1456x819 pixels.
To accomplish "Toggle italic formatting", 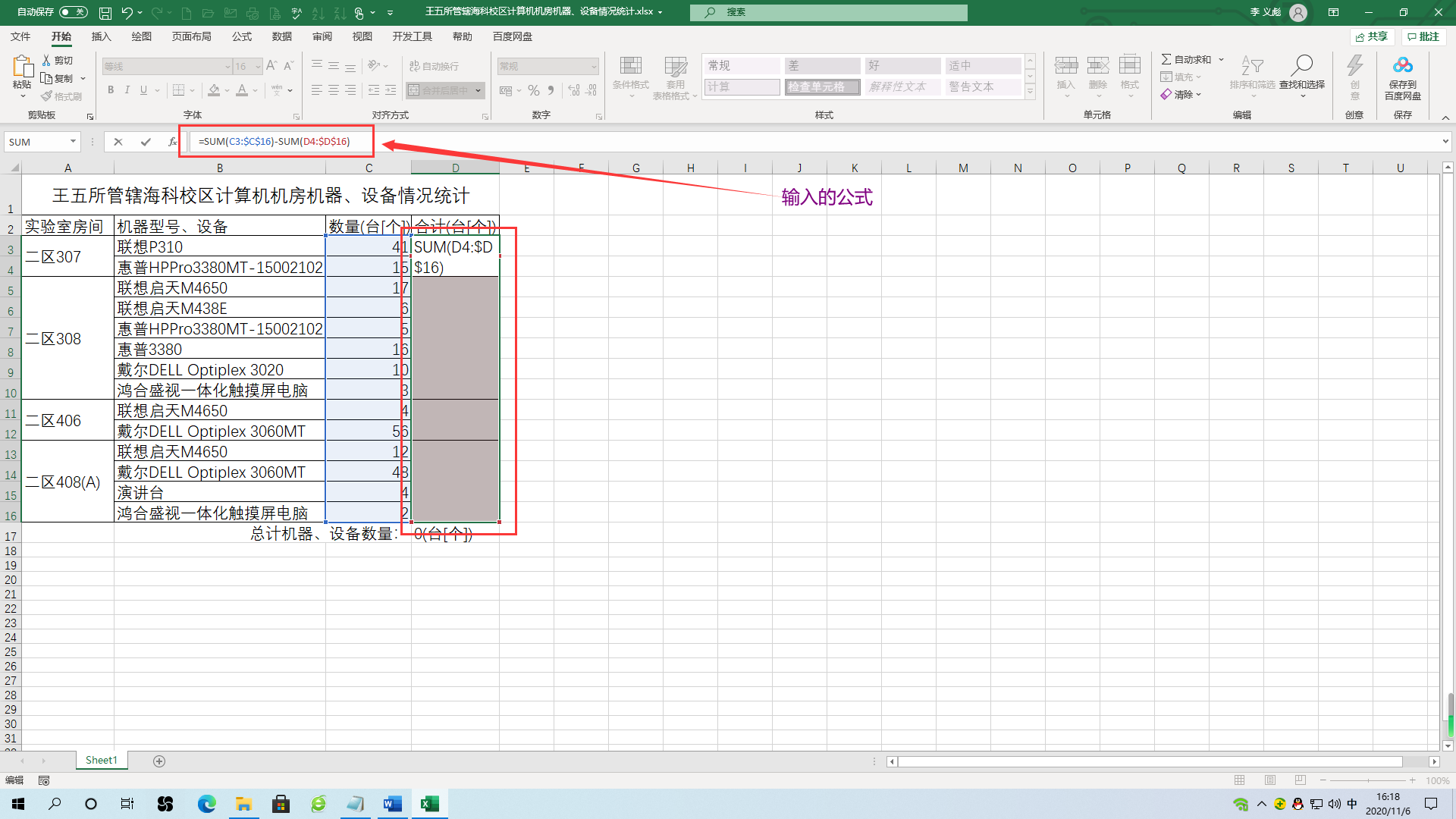I will tap(127, 90).
